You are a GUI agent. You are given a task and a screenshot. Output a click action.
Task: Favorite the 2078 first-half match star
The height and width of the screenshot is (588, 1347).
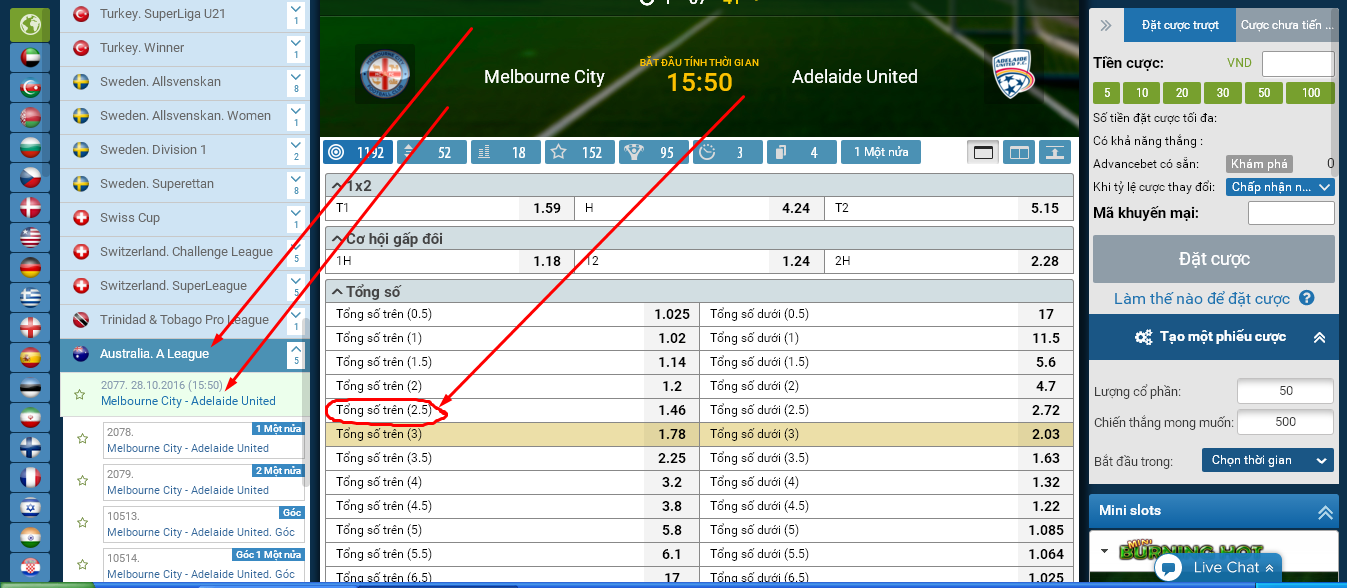82,438
